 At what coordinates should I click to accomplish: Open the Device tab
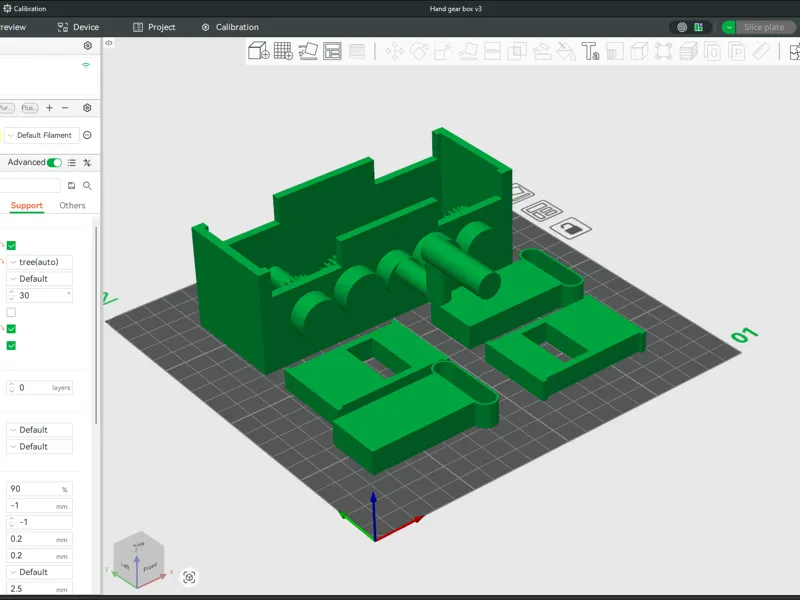coord(78,27)
